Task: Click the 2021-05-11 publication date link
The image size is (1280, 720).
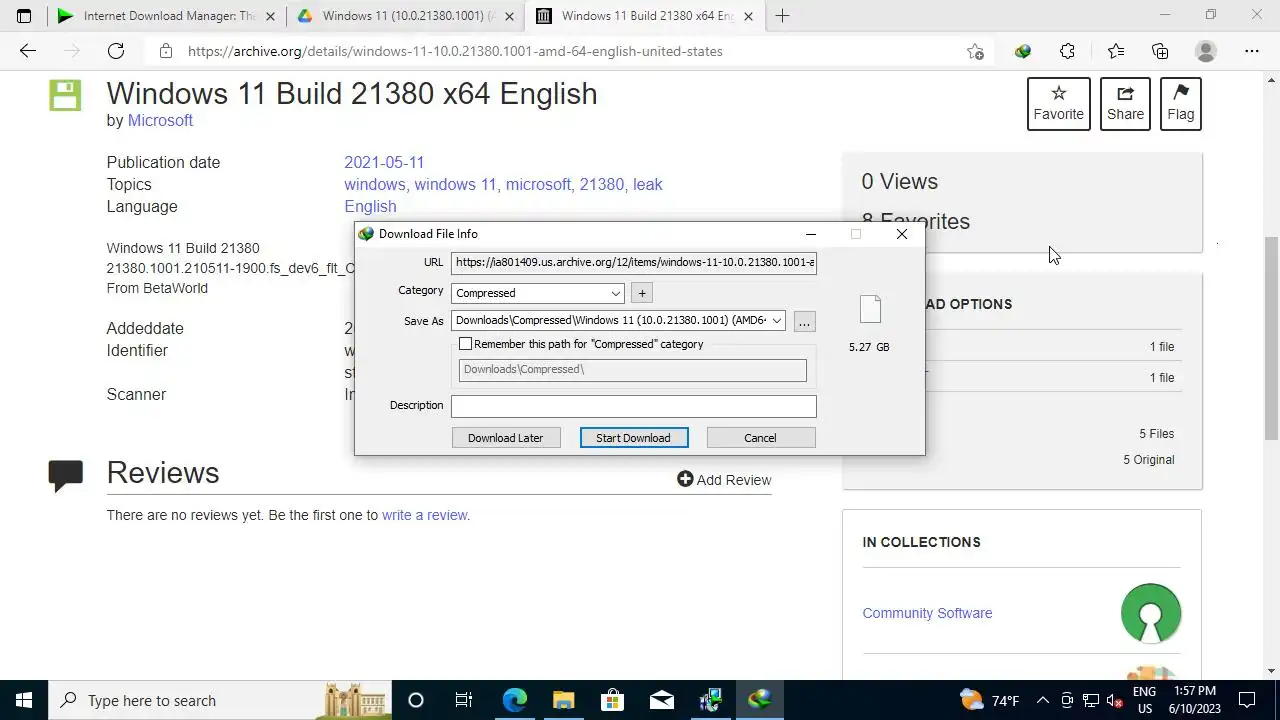Action: pyautogui.click(x=384, y=162)
